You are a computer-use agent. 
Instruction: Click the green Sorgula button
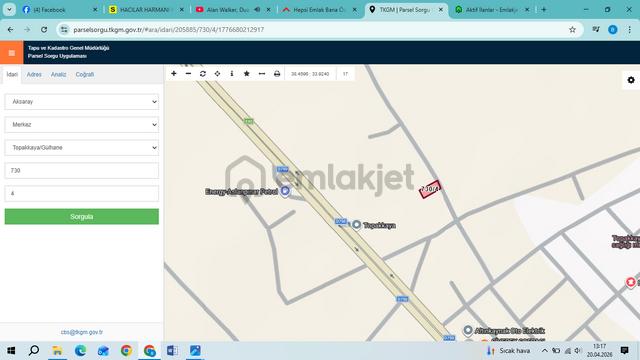coord(82,216)
